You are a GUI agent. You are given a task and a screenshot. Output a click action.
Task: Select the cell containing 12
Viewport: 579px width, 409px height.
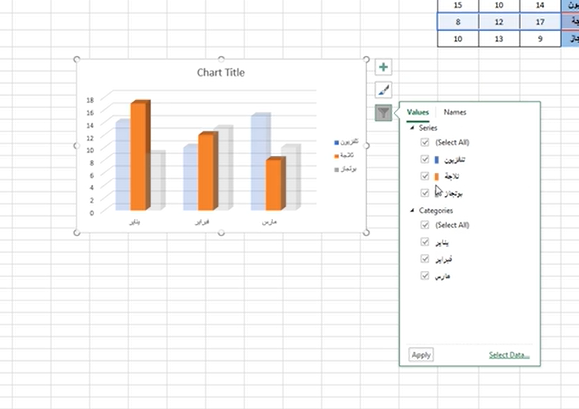[499, 22]
